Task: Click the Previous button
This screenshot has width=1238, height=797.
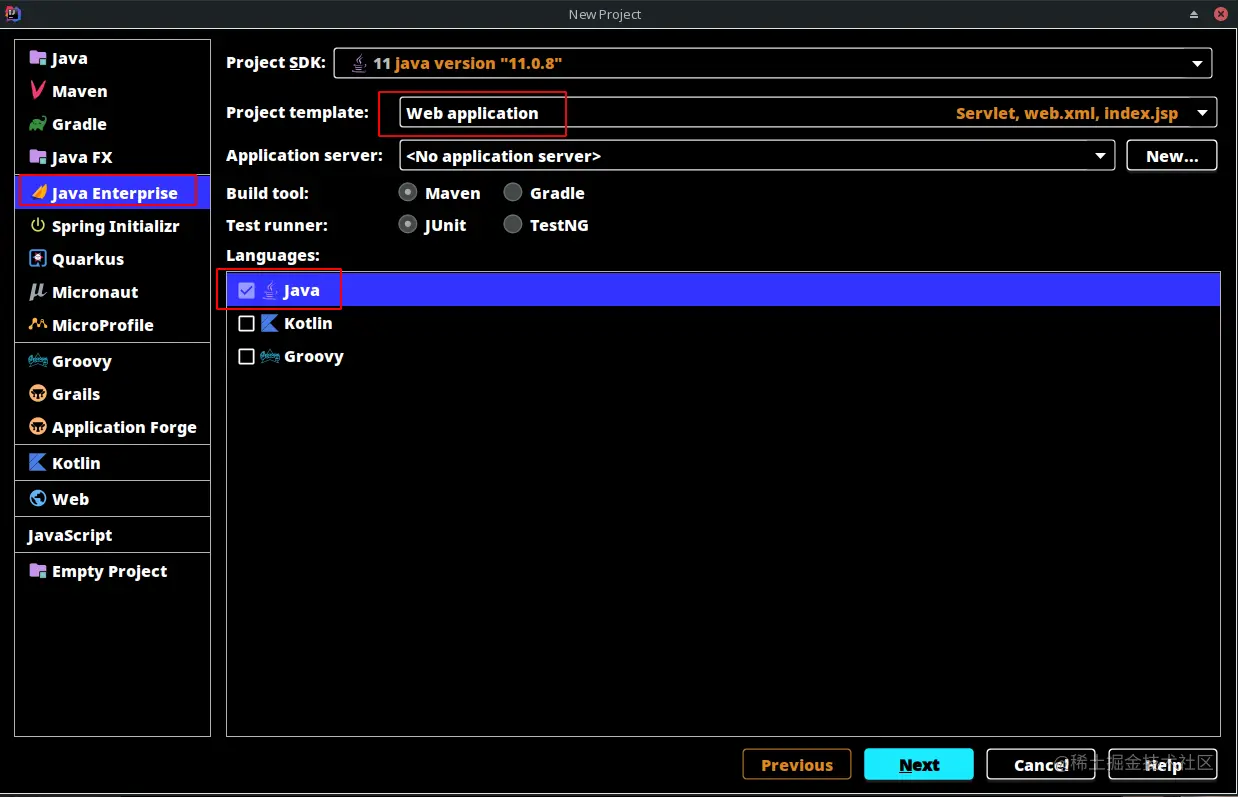Action: click(x=797, y=764)
